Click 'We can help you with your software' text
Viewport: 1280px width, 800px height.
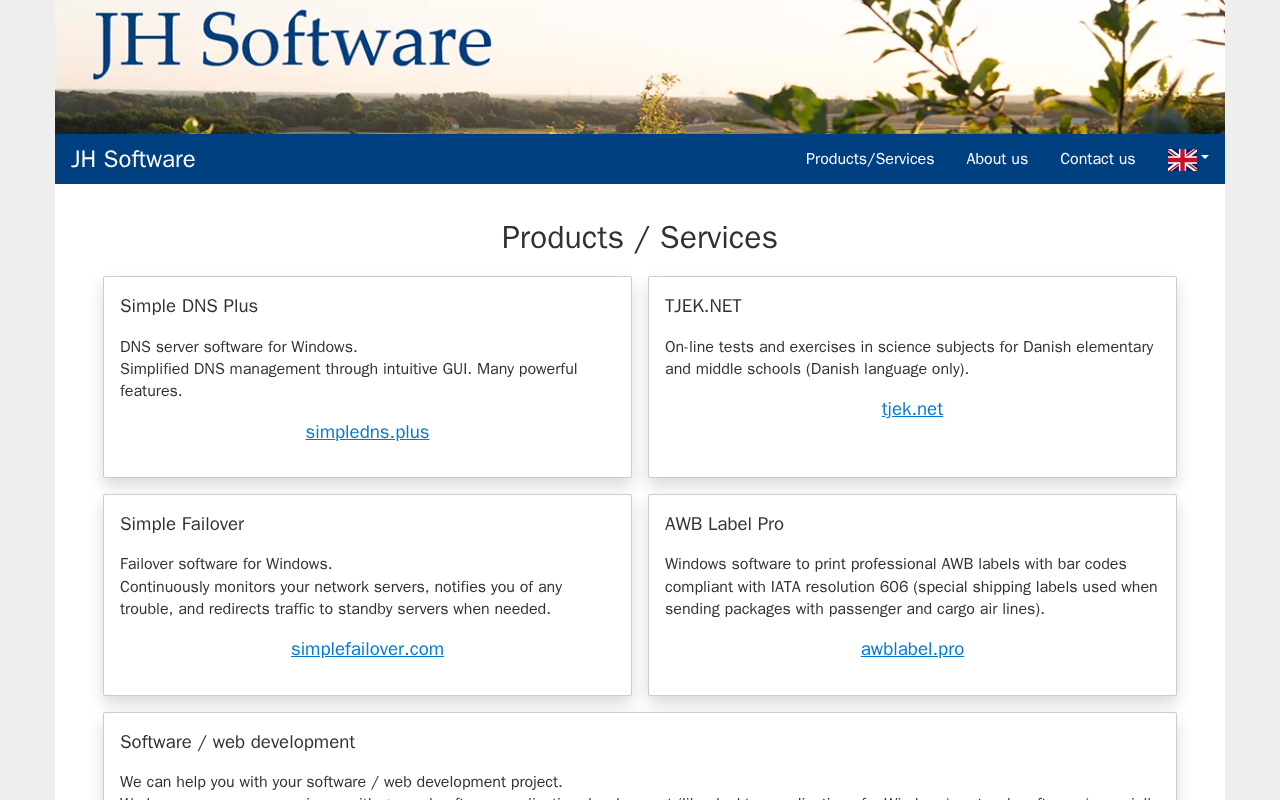pyautogui.click(x=341, y=782)
